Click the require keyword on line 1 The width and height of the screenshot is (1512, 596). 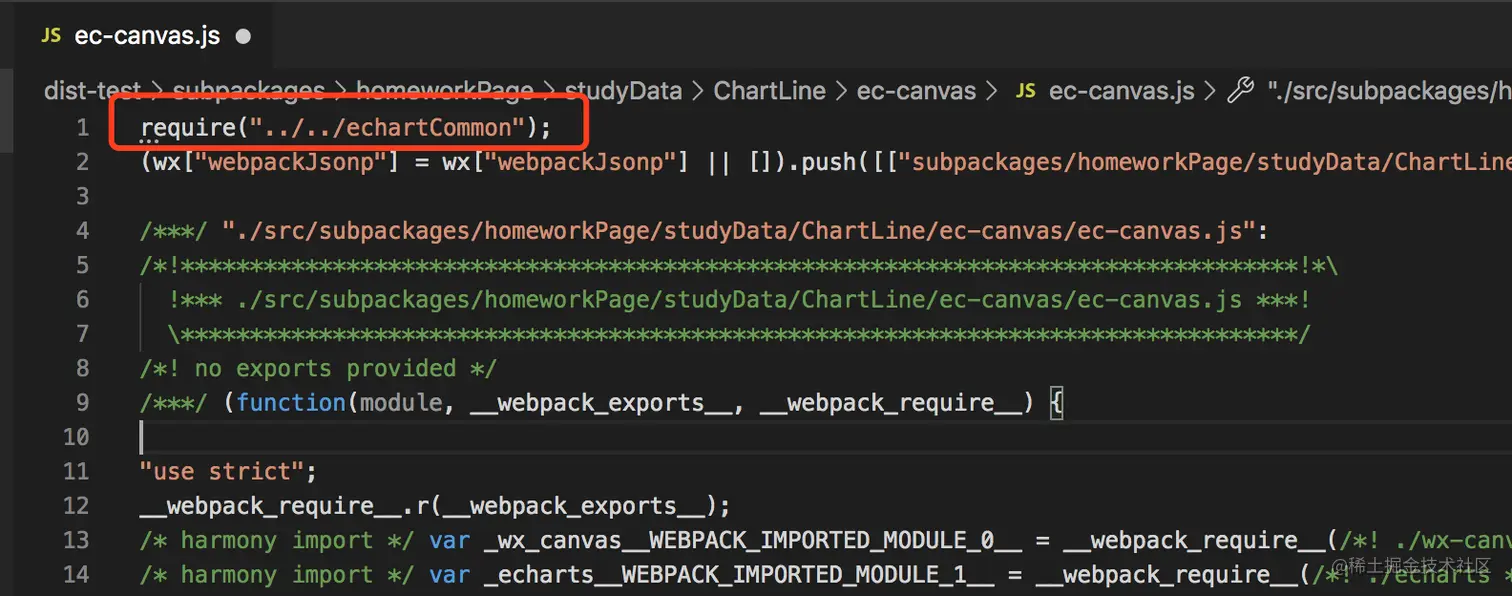(188, 128)
